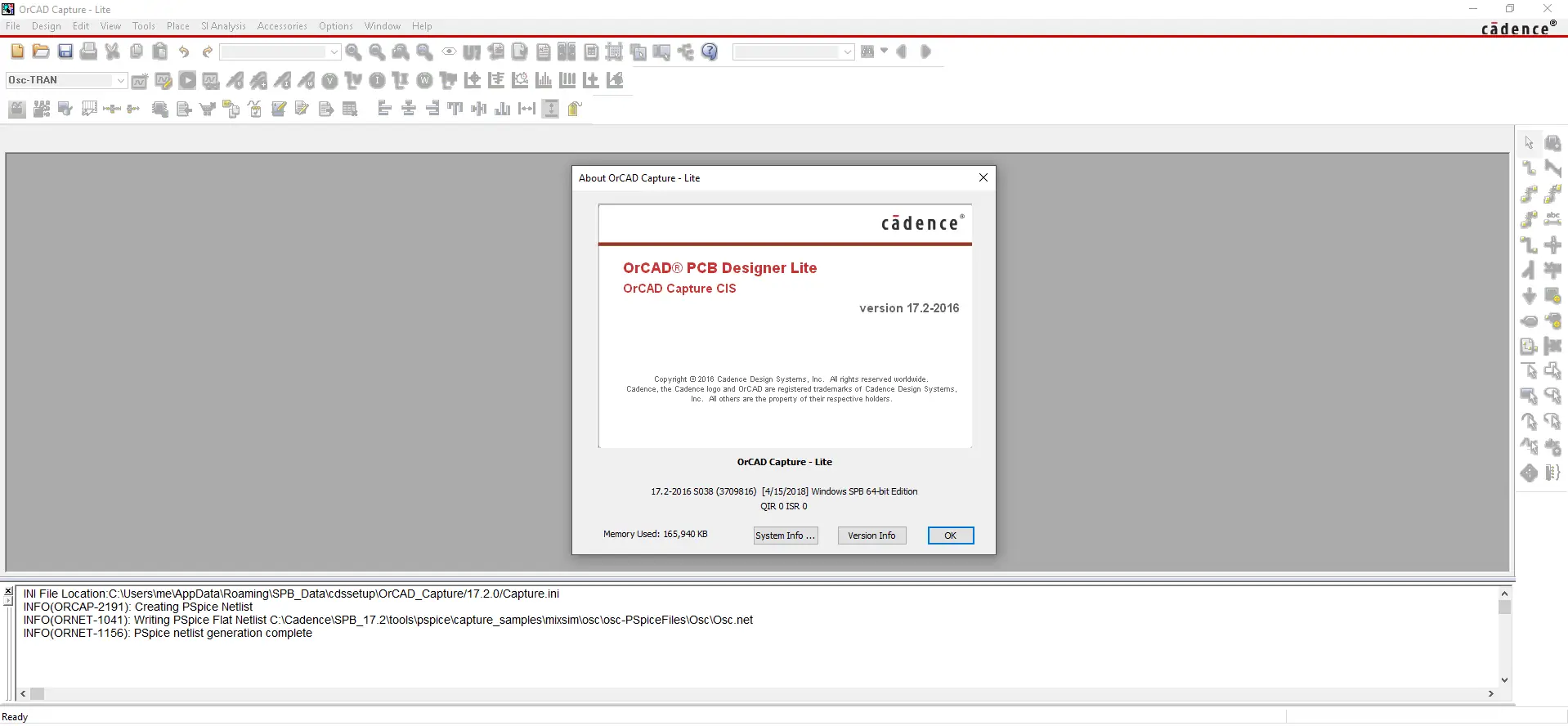Click the Undo arrow icon
1568x726 pixels.
184,52
